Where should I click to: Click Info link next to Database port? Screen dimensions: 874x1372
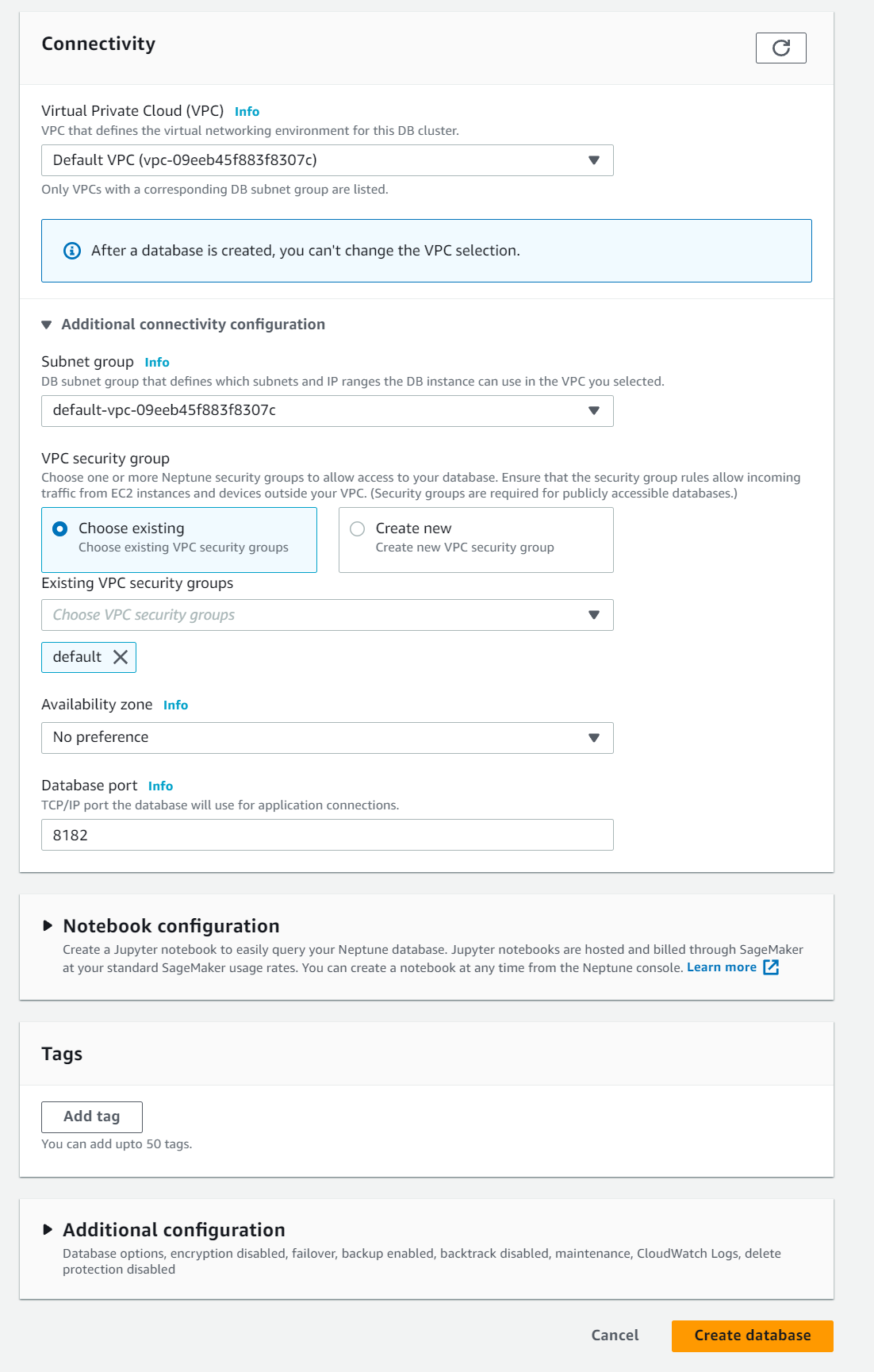(160, 786)
